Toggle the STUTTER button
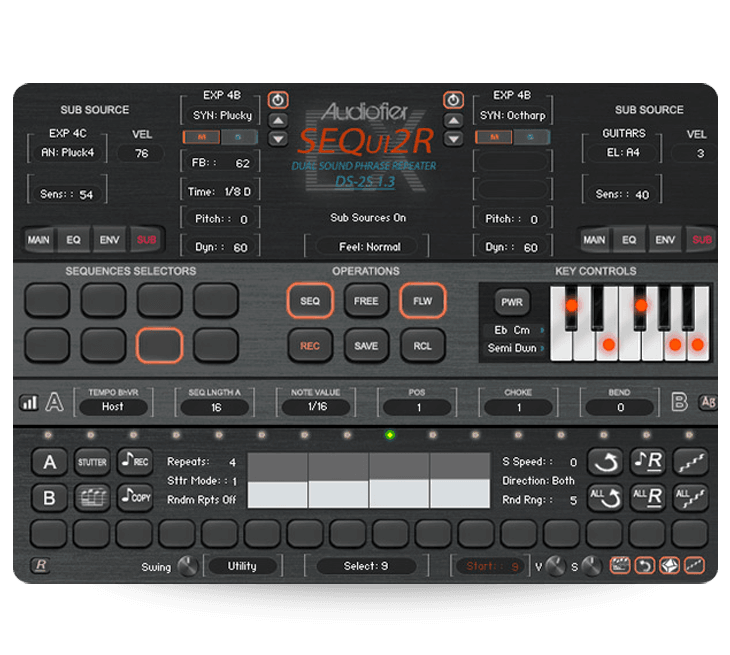Viewport: 730px width, 655px height. tap(92, 461)
